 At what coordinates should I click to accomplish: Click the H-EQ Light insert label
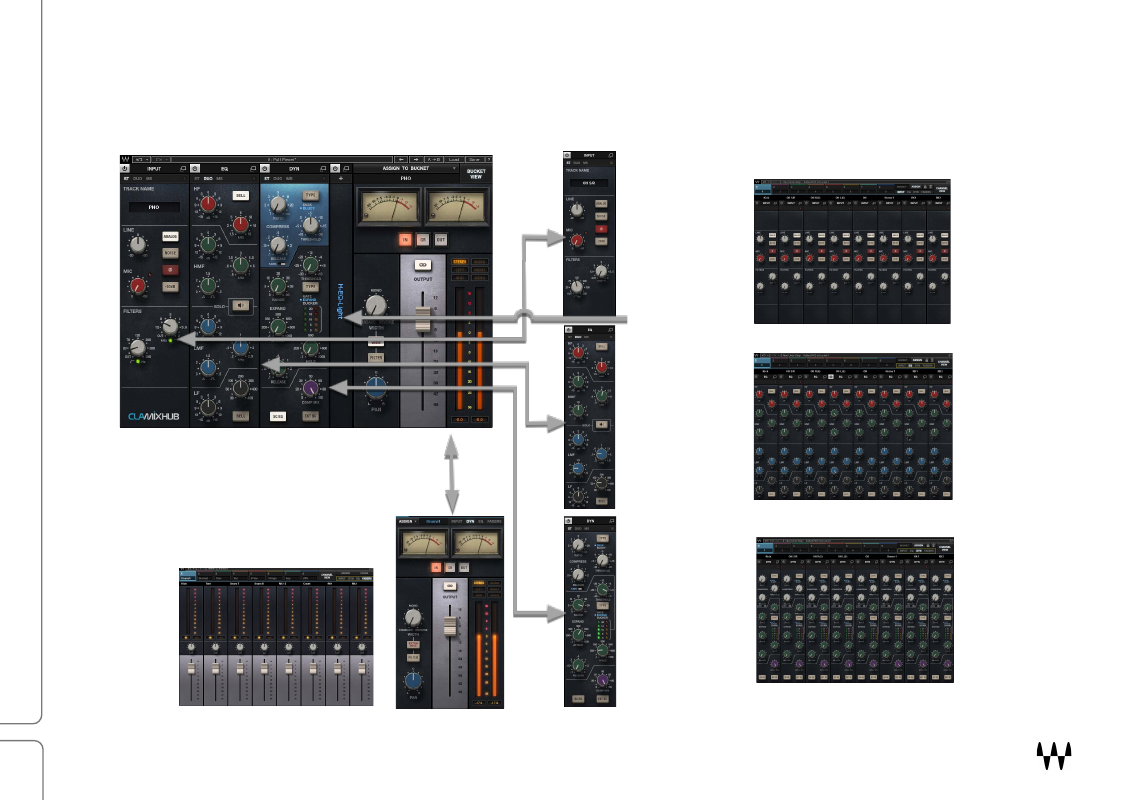pyautogui.click(x=340, y=302)
